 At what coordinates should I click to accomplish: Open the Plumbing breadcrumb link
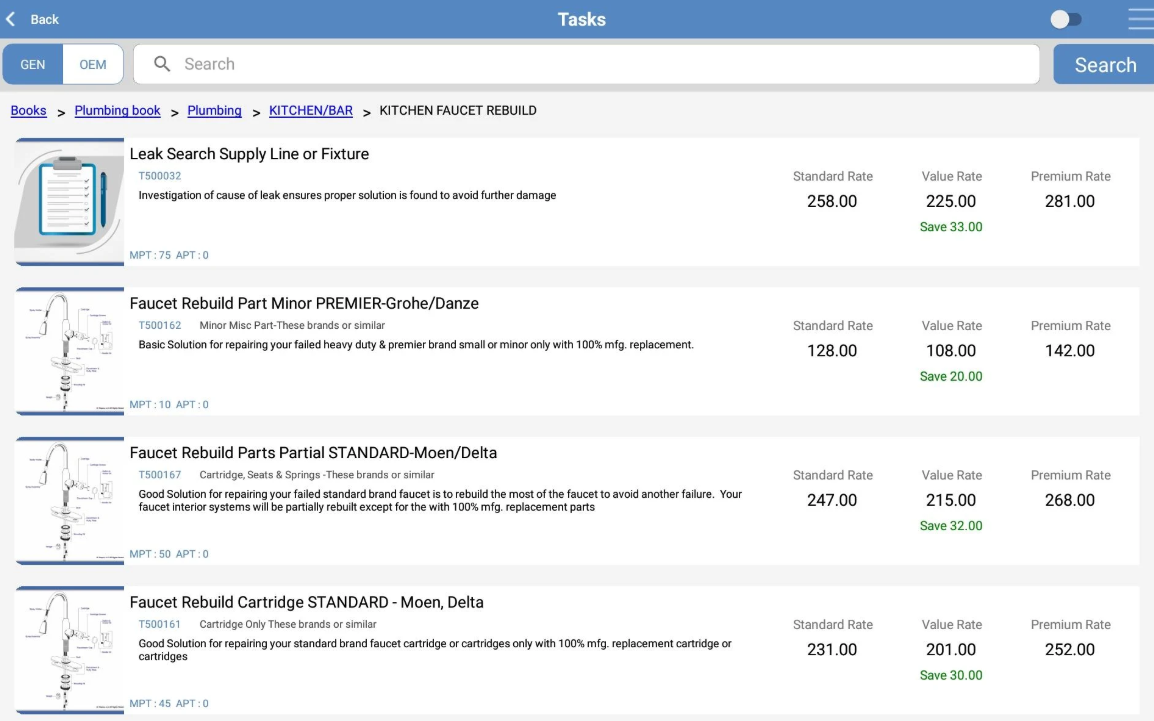214,110
